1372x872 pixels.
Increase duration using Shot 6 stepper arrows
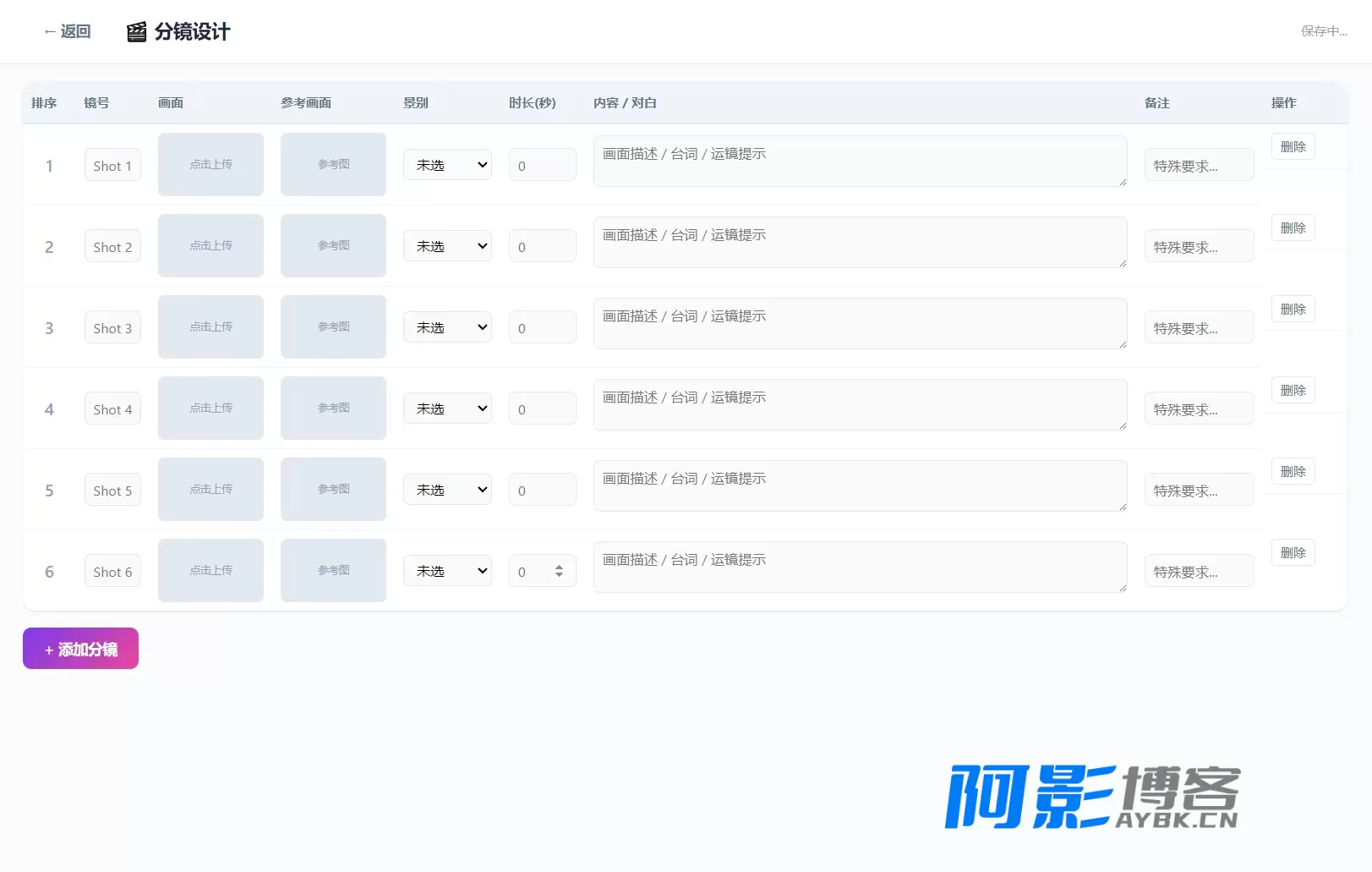[559, 568]
